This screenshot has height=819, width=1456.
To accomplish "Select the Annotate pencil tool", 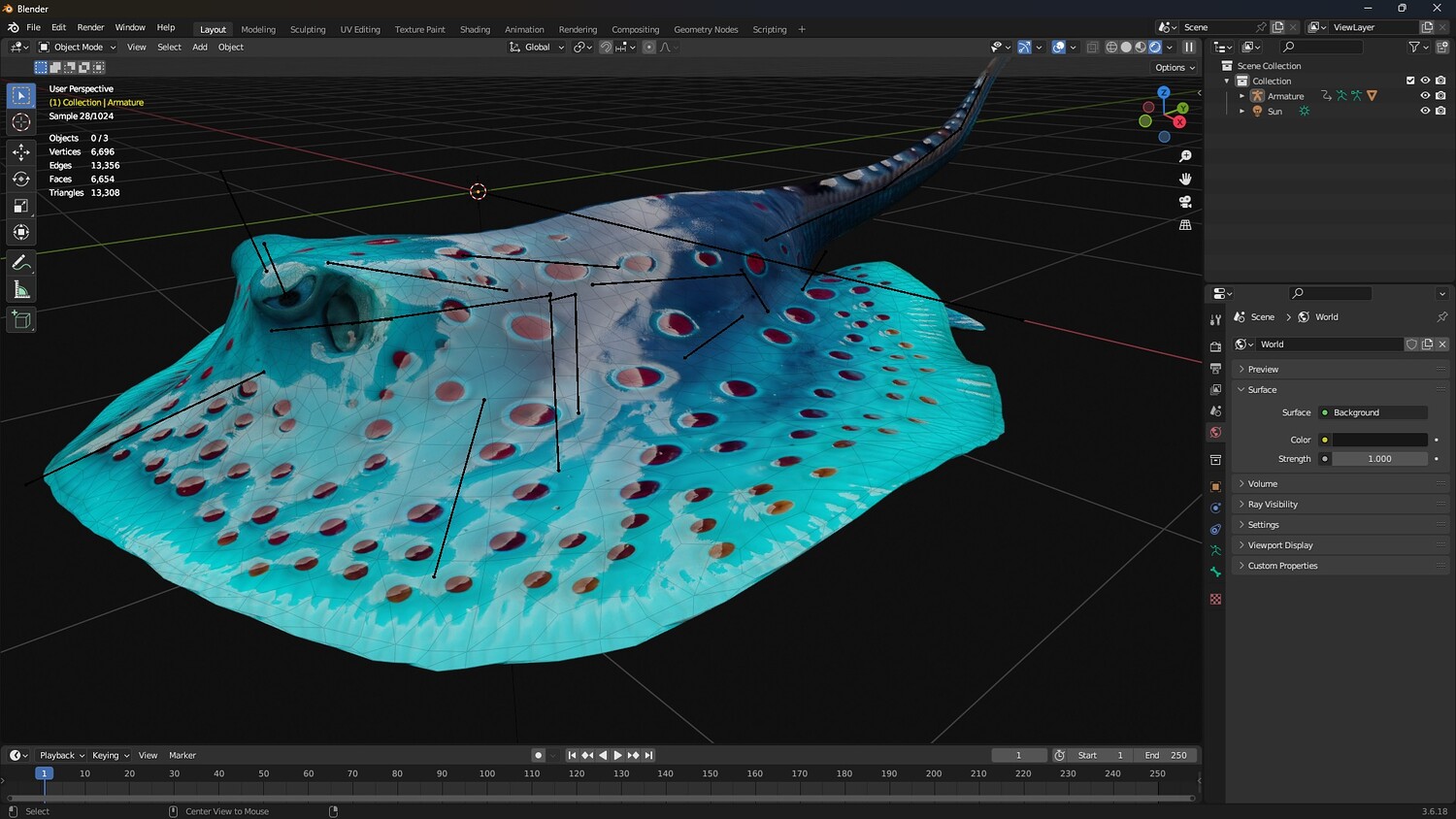I will [x=20, y=263].
